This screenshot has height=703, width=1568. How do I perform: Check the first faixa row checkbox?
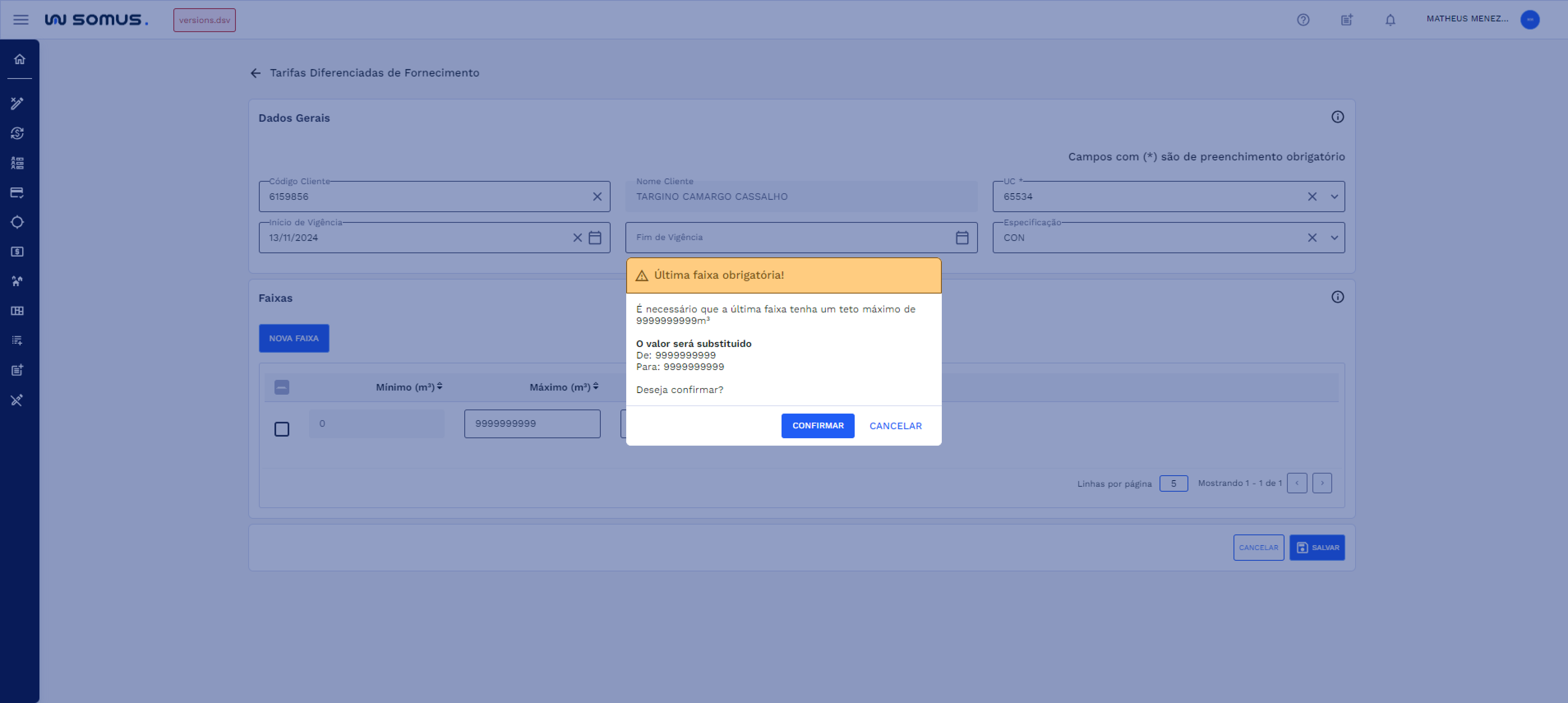pyautogui.click(x=282, y=430)
